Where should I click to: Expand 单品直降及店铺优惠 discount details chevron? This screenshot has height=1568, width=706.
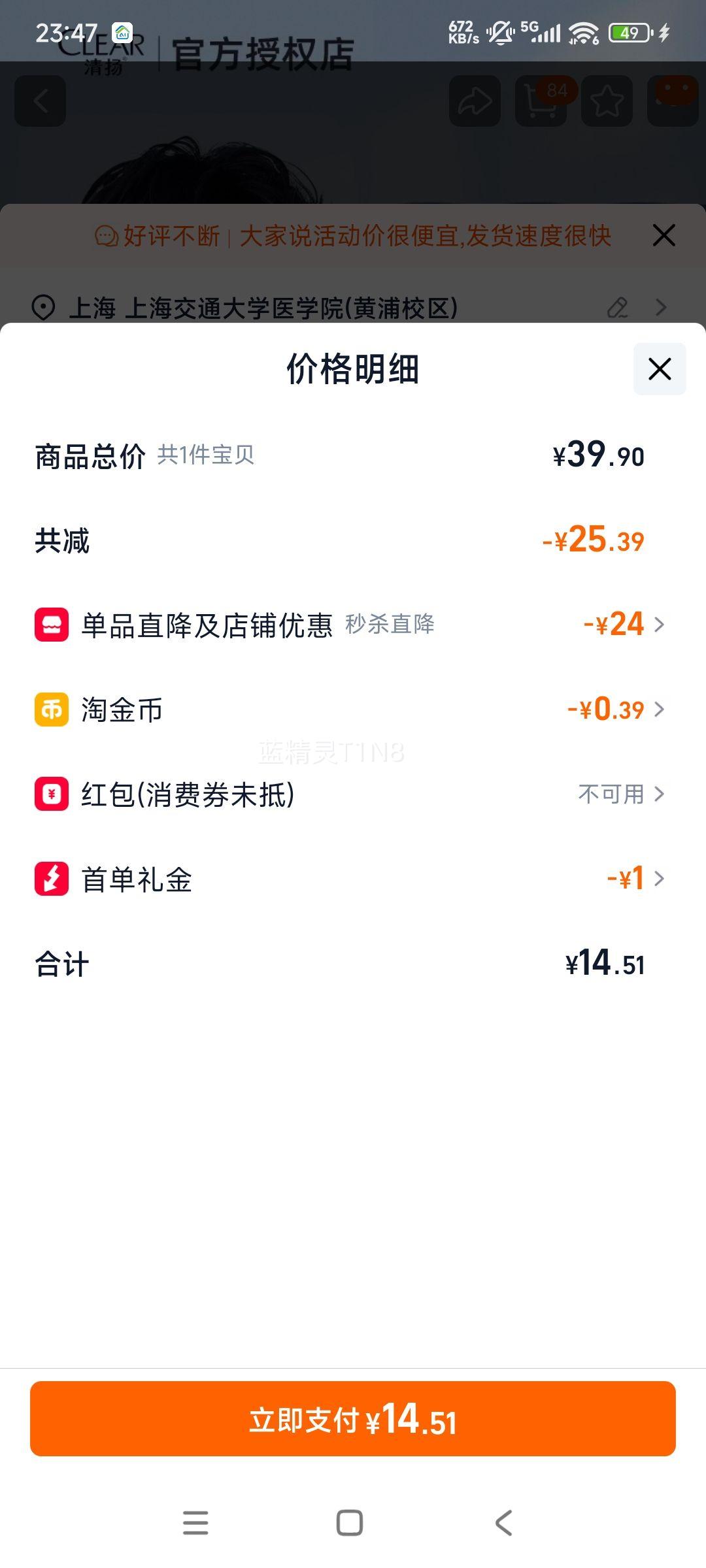(x=659, y=625)
